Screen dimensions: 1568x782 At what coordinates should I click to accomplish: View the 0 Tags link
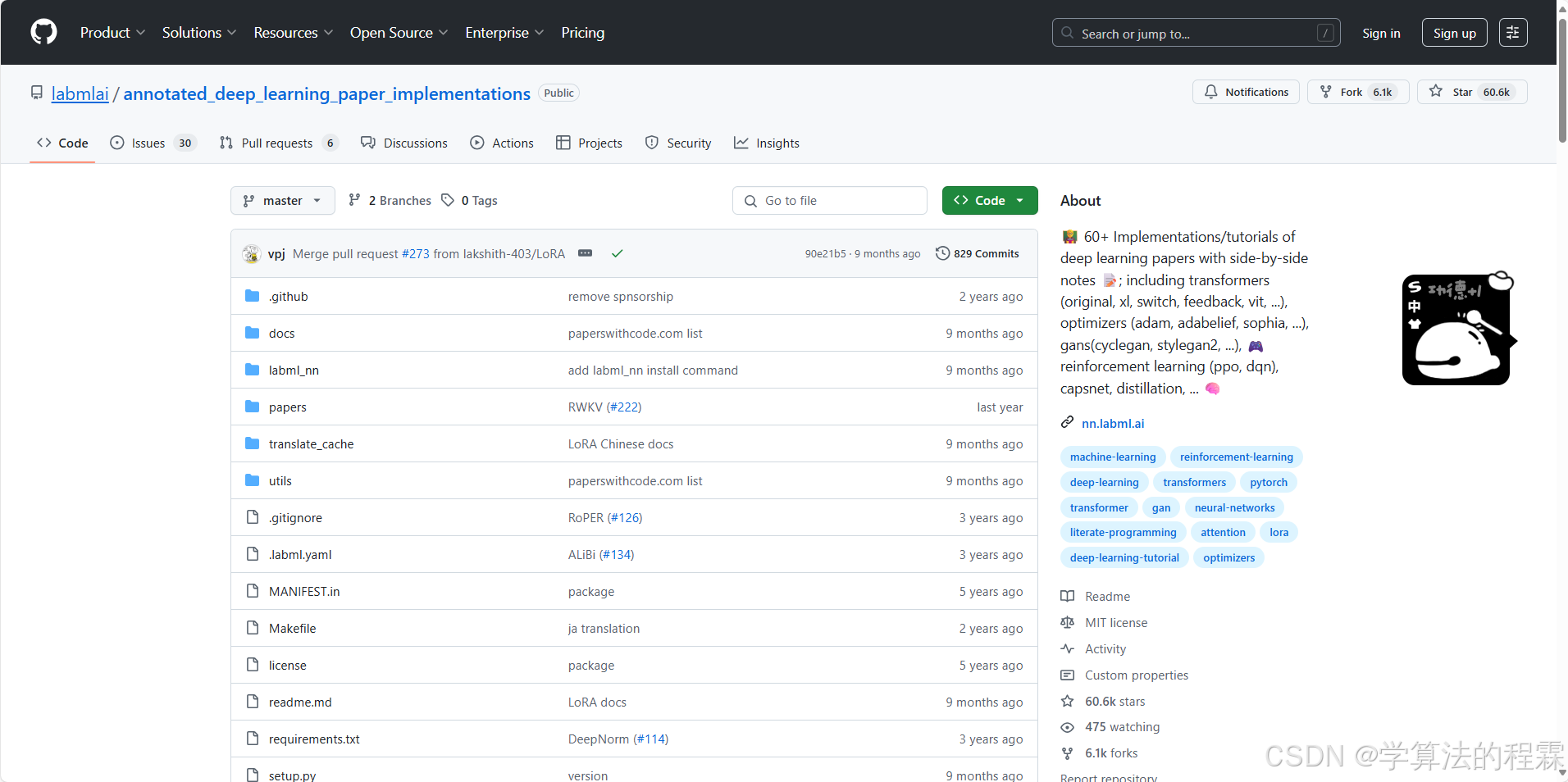click(x=469, y=201)
